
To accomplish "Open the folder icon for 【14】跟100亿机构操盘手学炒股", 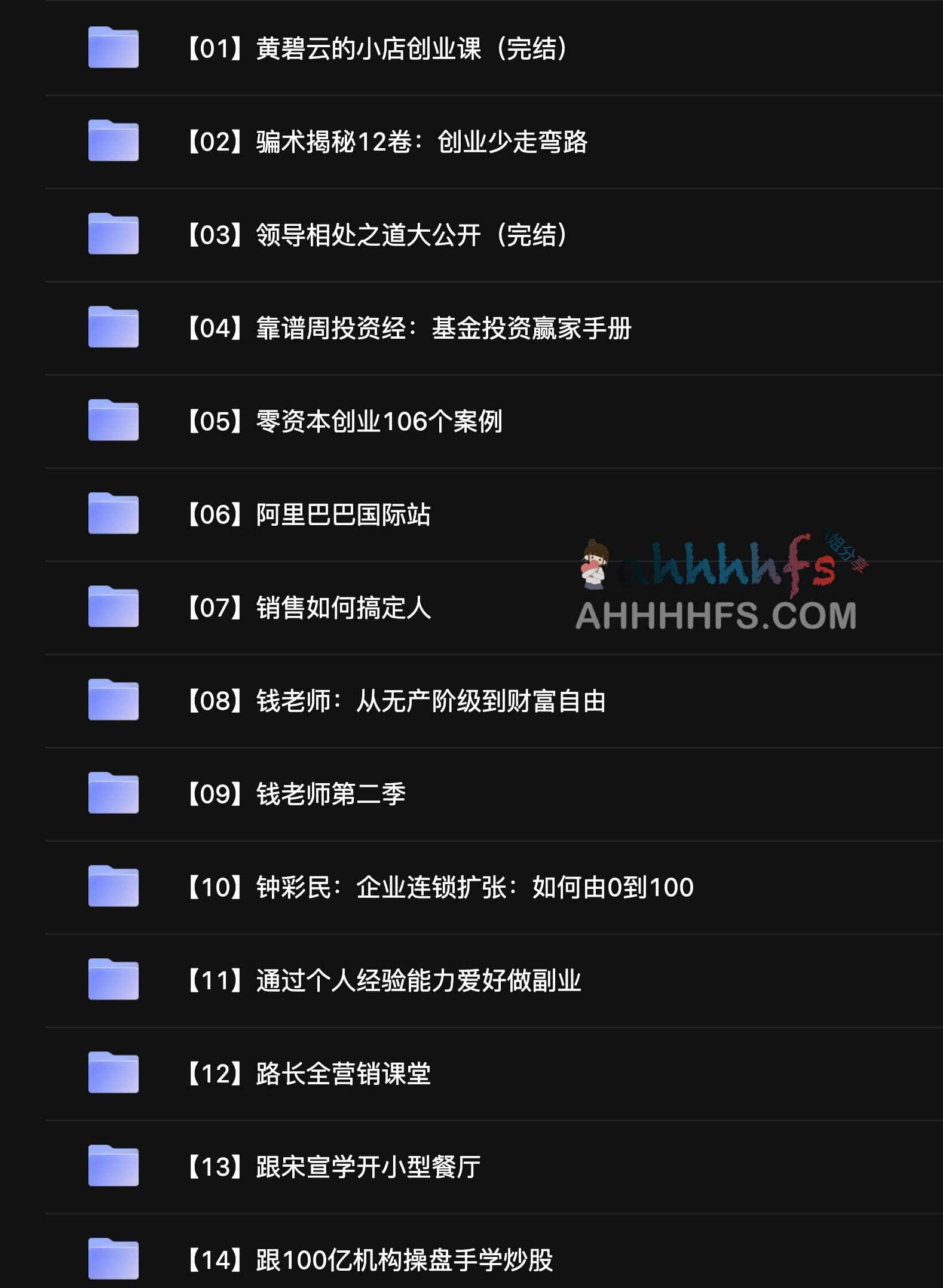I will pos(114,1259).
